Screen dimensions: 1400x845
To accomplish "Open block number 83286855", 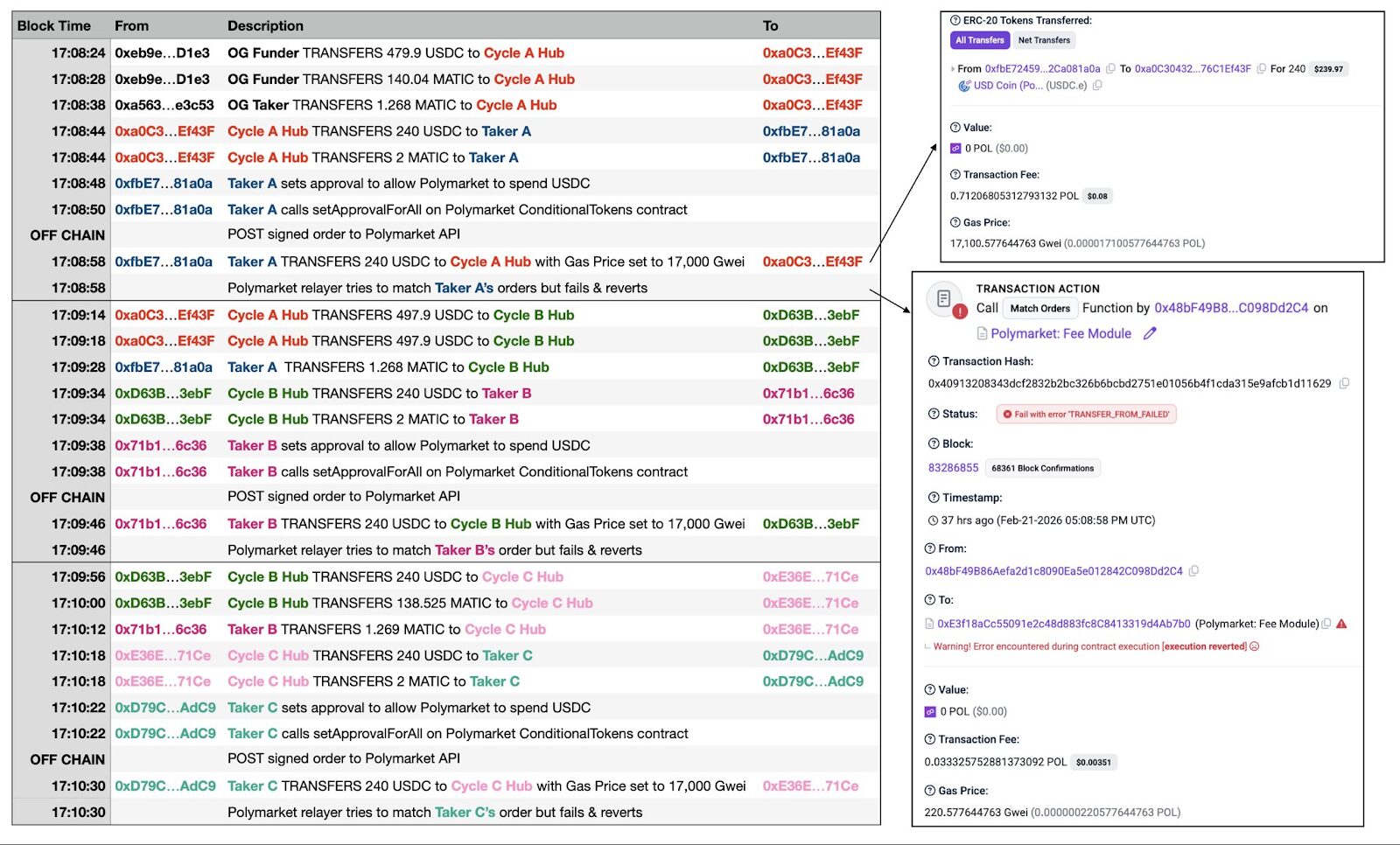I will click(953, 468).
